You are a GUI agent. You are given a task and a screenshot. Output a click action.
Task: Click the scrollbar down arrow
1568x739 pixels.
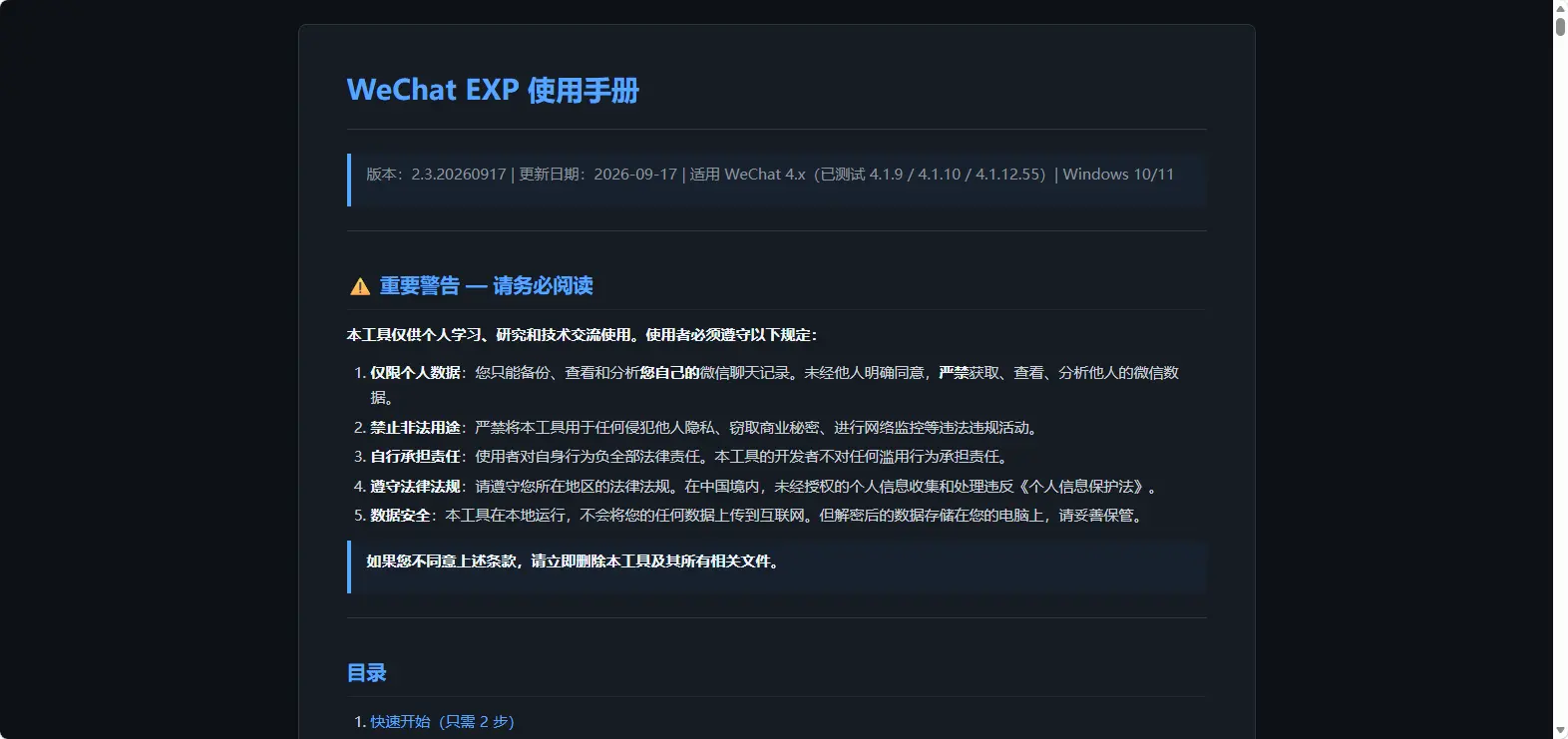[x=1560, y=731]
